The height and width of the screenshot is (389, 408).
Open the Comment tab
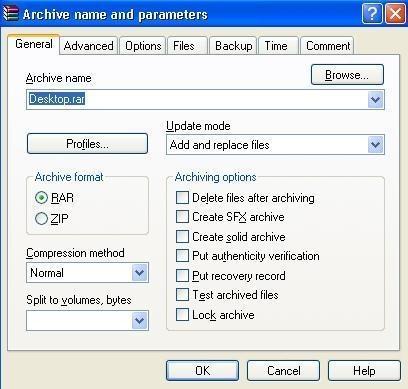[x=327, y=46]
